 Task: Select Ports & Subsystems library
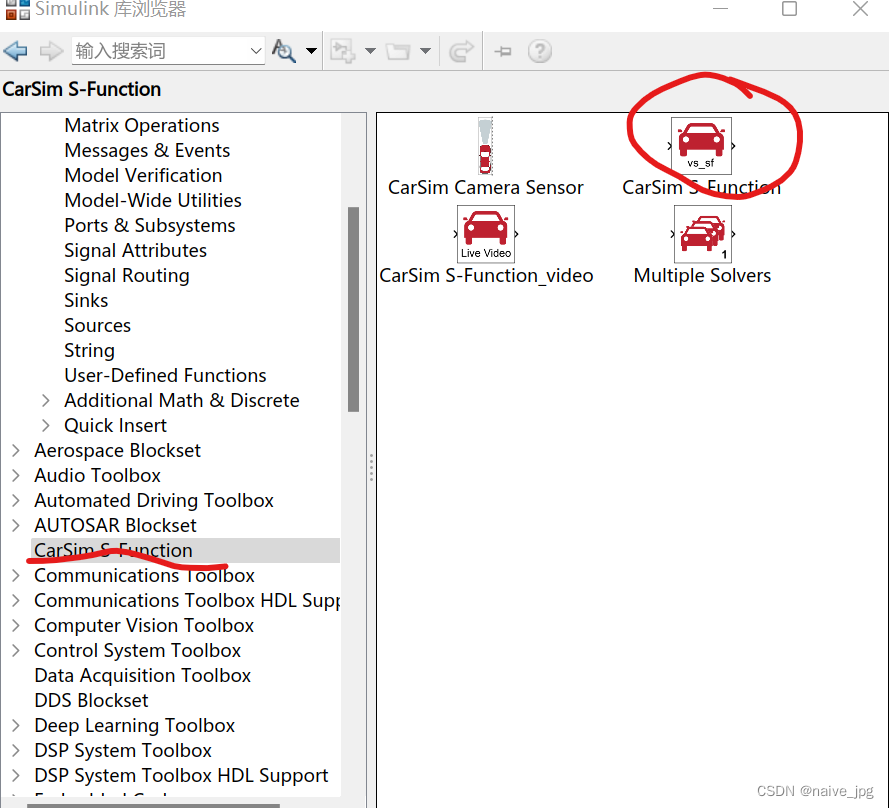coord(150,225)
